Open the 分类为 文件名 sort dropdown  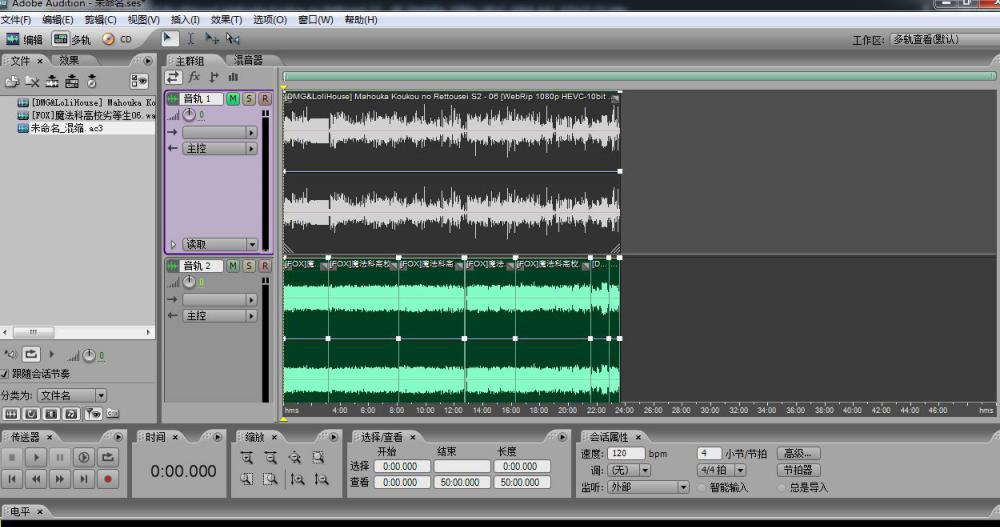click(71, 396)
